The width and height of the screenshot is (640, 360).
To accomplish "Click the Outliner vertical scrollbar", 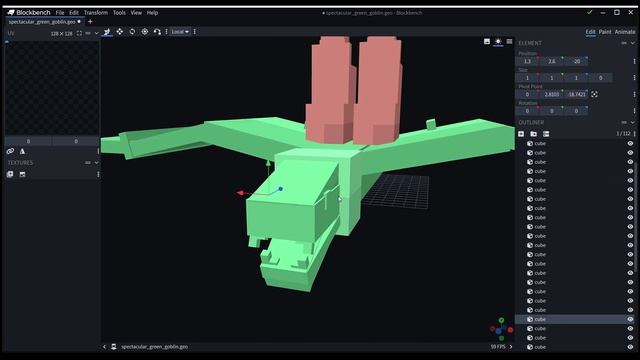I will (x=636, y=216).
